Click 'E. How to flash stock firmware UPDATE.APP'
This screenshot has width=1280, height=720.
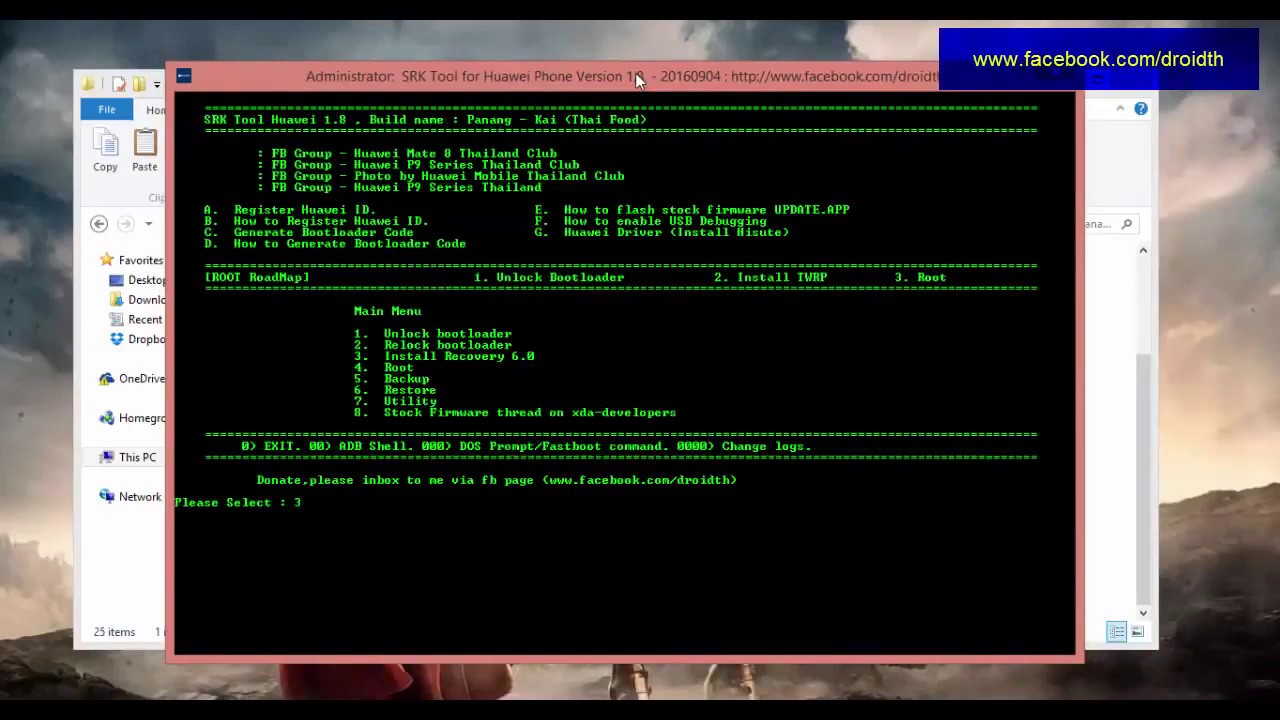point(692,210)
